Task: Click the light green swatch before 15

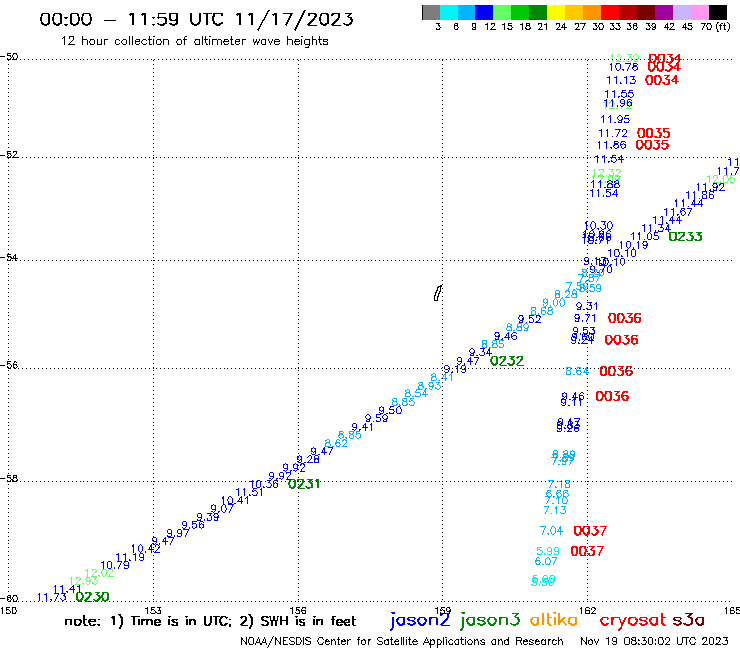Action: (502, 13)
